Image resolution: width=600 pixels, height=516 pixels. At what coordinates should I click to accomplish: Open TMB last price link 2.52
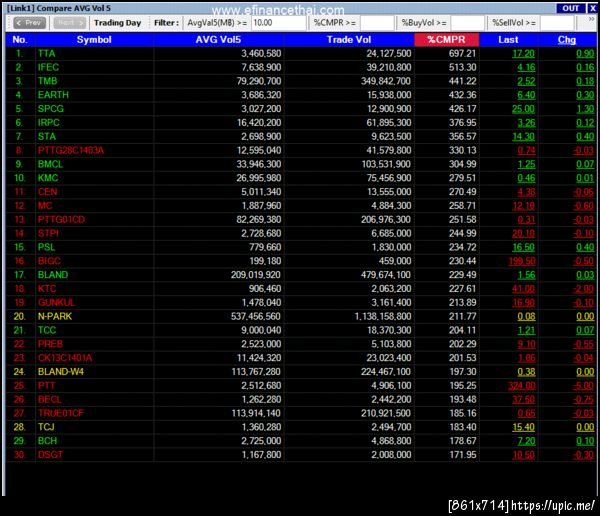pyautogui.click(x=526, y=81)
